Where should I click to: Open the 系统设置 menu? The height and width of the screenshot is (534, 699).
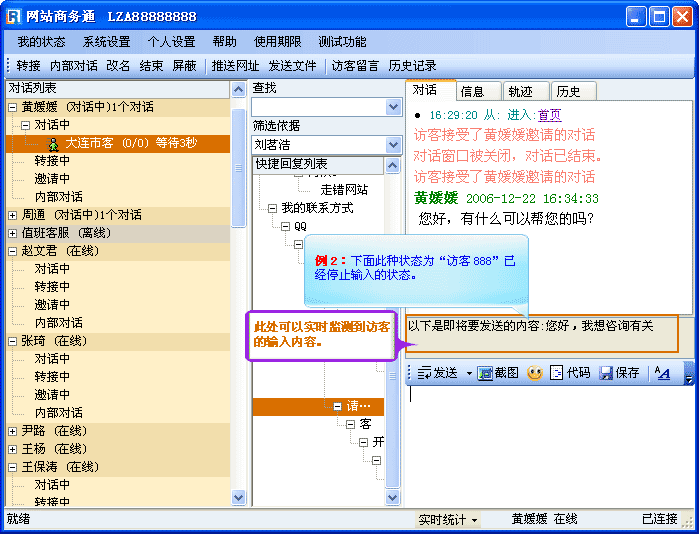point(106,42)
